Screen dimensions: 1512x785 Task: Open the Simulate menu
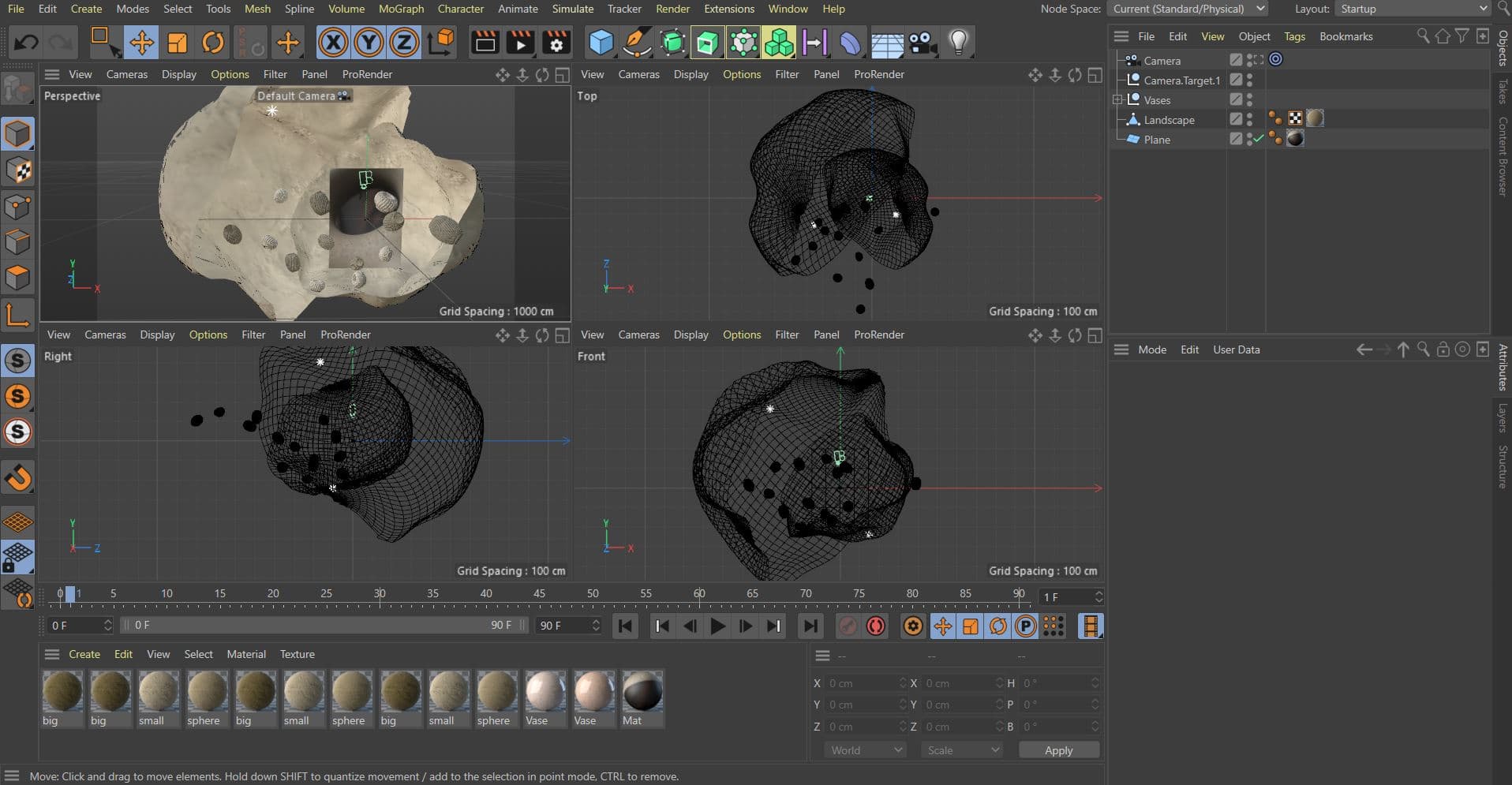click(x=573, y=9)
